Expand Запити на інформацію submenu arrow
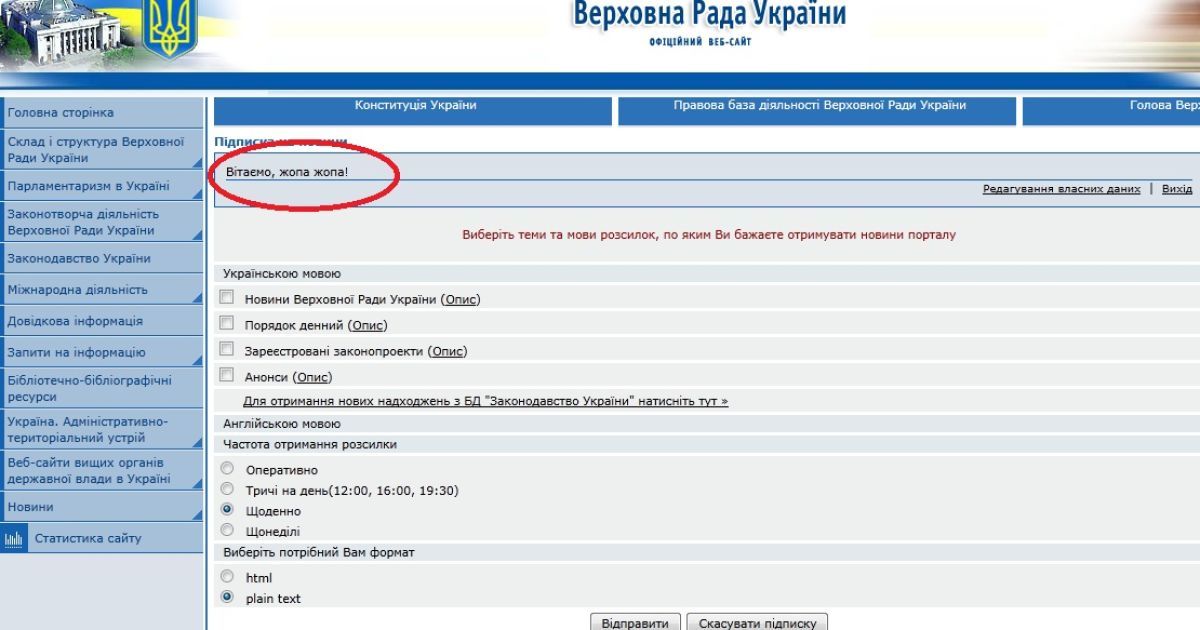Screen dimensions: 1200x630 click(x=197, y=358)
